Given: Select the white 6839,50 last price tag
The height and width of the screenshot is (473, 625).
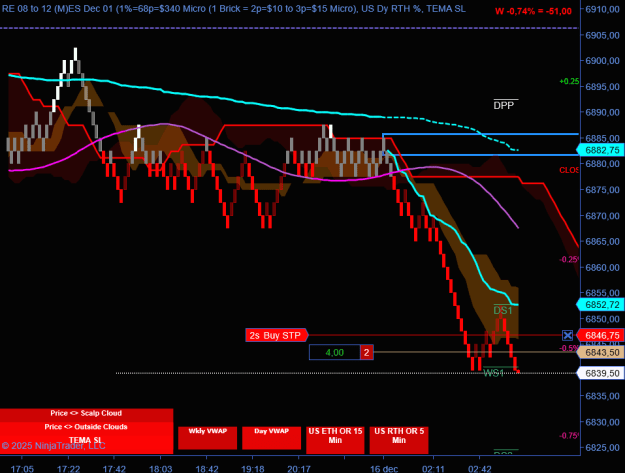Looking at the screenshot, I should (601, 373).
